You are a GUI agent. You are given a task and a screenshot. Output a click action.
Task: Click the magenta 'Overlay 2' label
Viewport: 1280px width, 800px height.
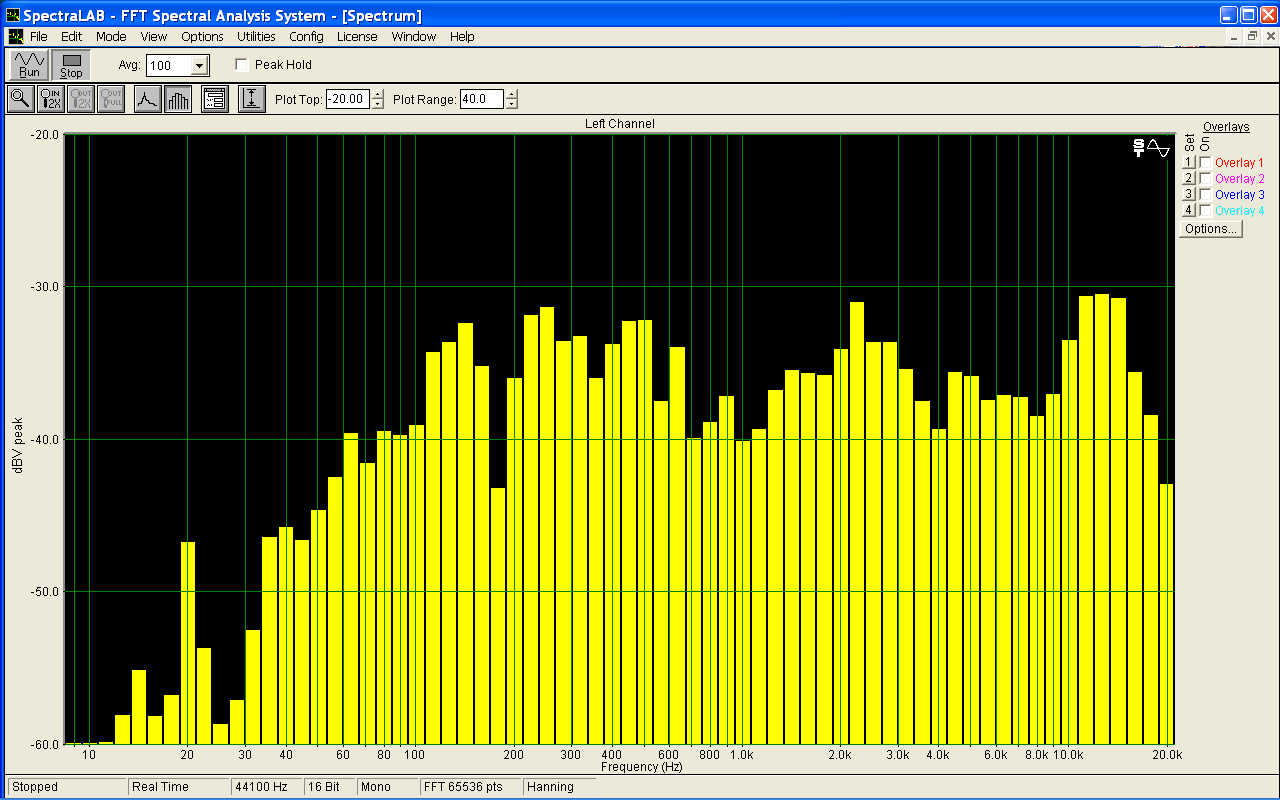click(x=1239, y=179)
